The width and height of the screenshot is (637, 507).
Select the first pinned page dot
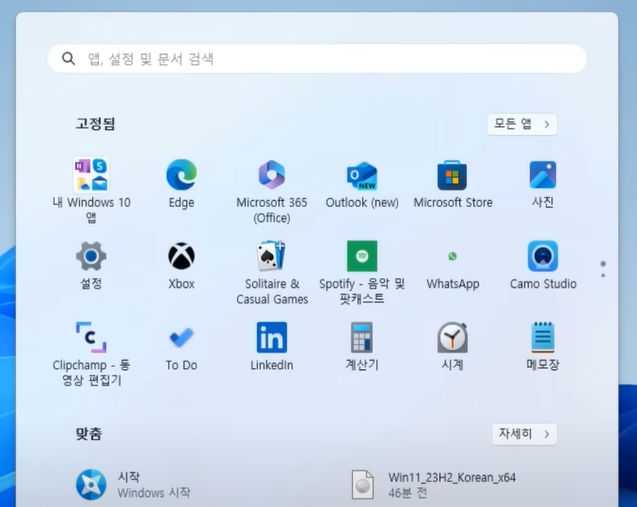point(603,264)
